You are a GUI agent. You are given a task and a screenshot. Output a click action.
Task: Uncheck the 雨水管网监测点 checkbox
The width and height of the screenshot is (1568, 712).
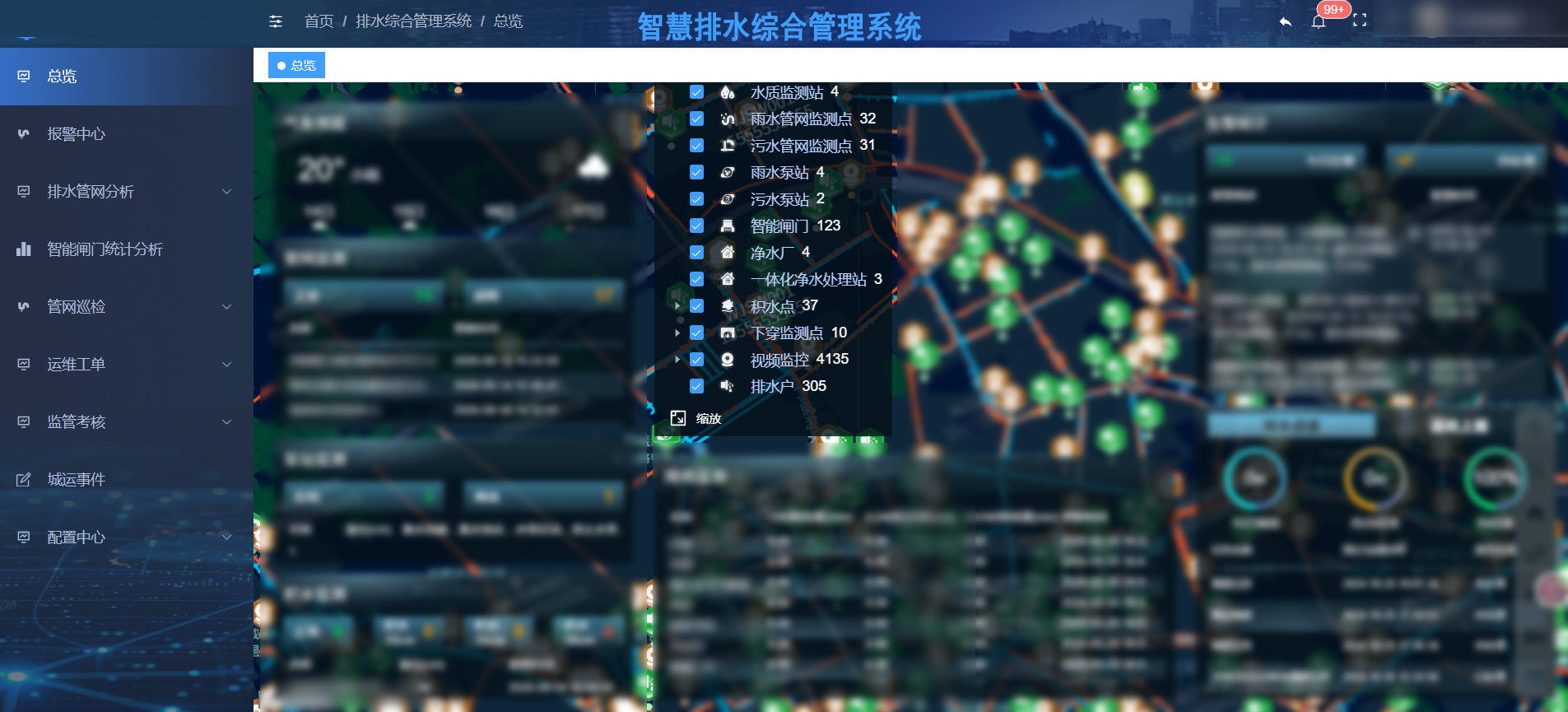(696, 119)
